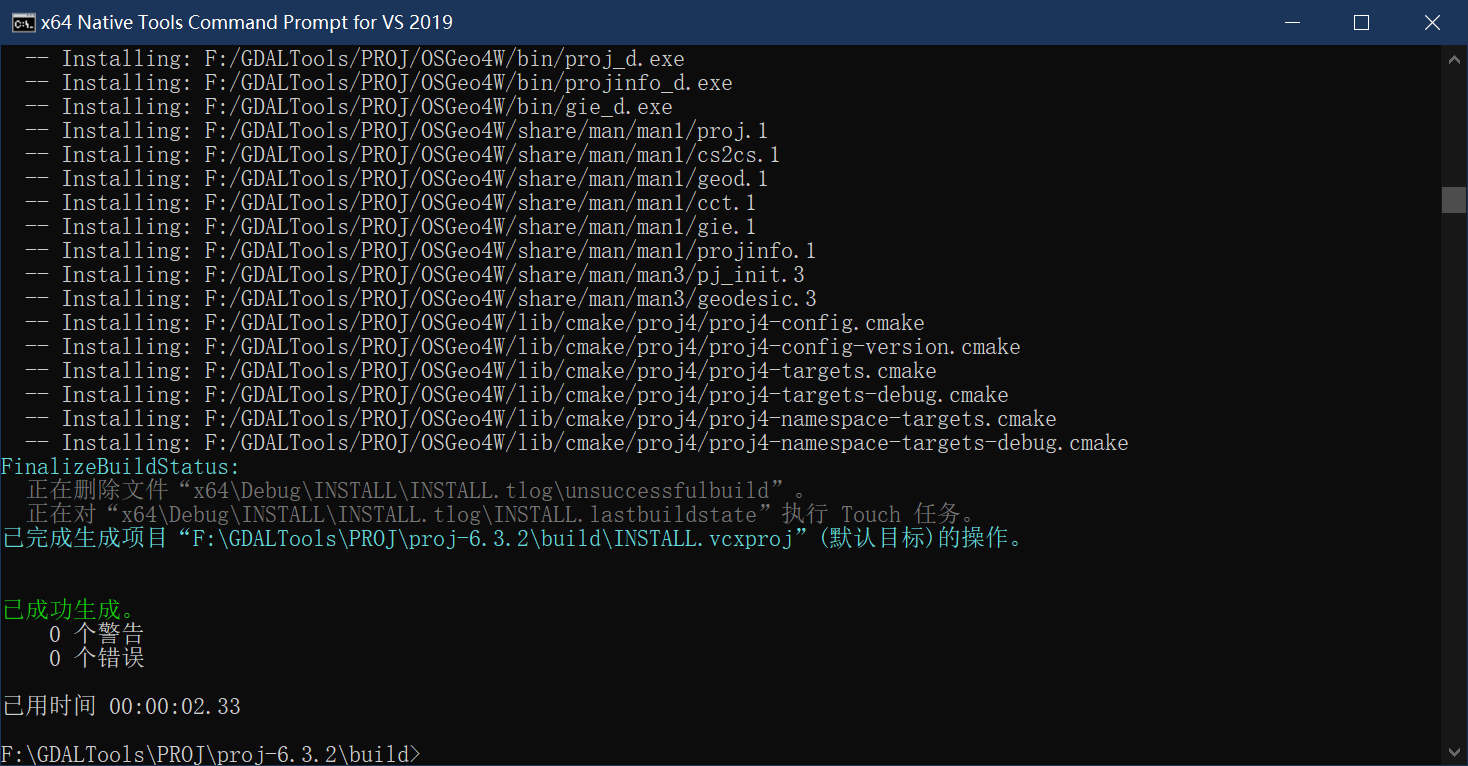1468x766 pixels.
Task: Click the vertical scrollbar thumb
Action: click(1454, 200)
